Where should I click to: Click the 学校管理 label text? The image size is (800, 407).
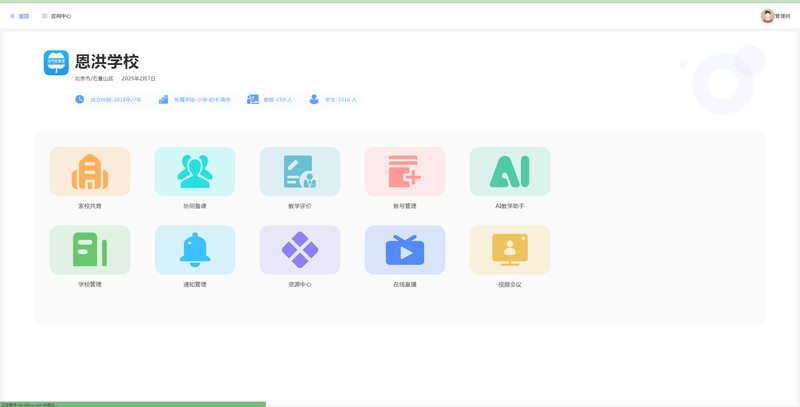[90, 285]
